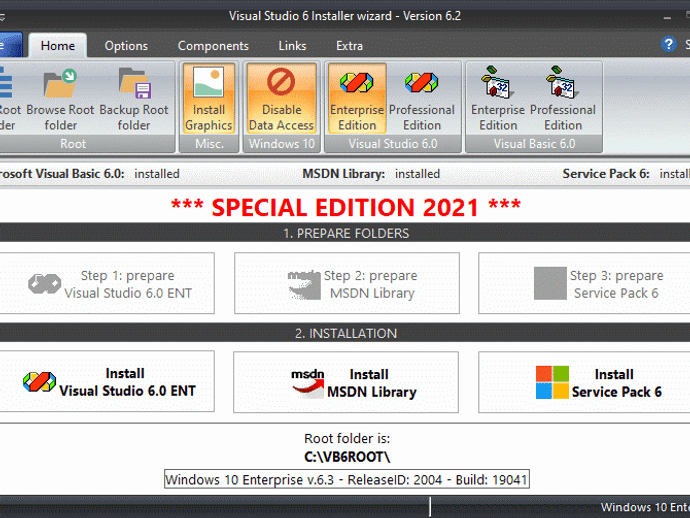Click the blue Help question mark icon
This screenshot has height=518, width=690.
coord(668,44)
